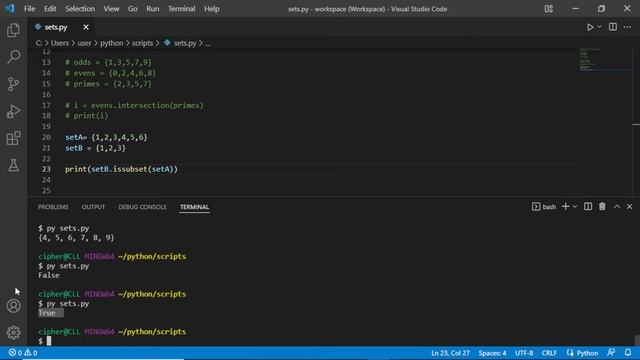Change indentation via Spaces: 4
This screenshot has width=640, height=360.
[x=492, y=353]
